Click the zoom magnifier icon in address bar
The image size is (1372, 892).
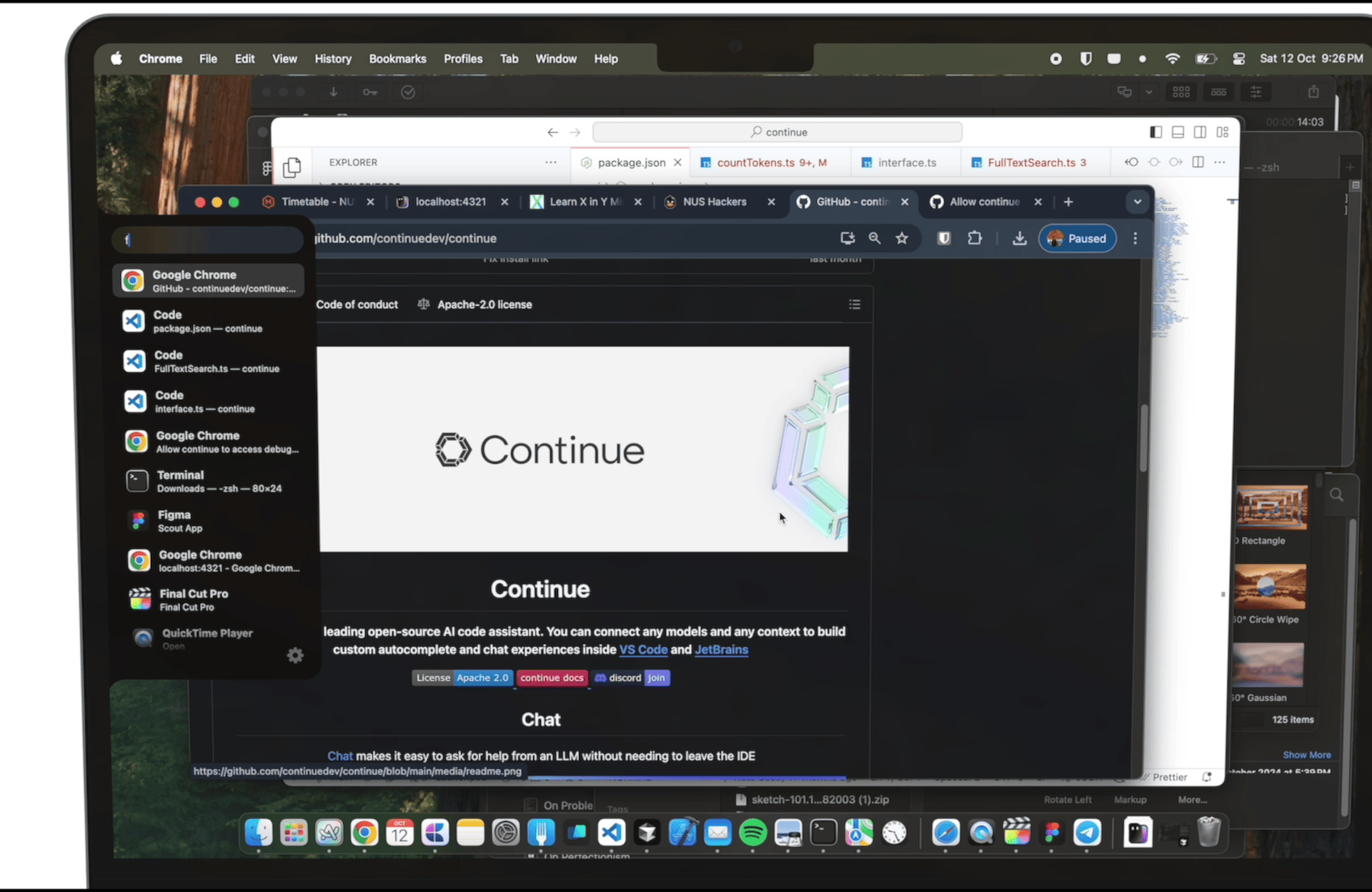point(874,239)
